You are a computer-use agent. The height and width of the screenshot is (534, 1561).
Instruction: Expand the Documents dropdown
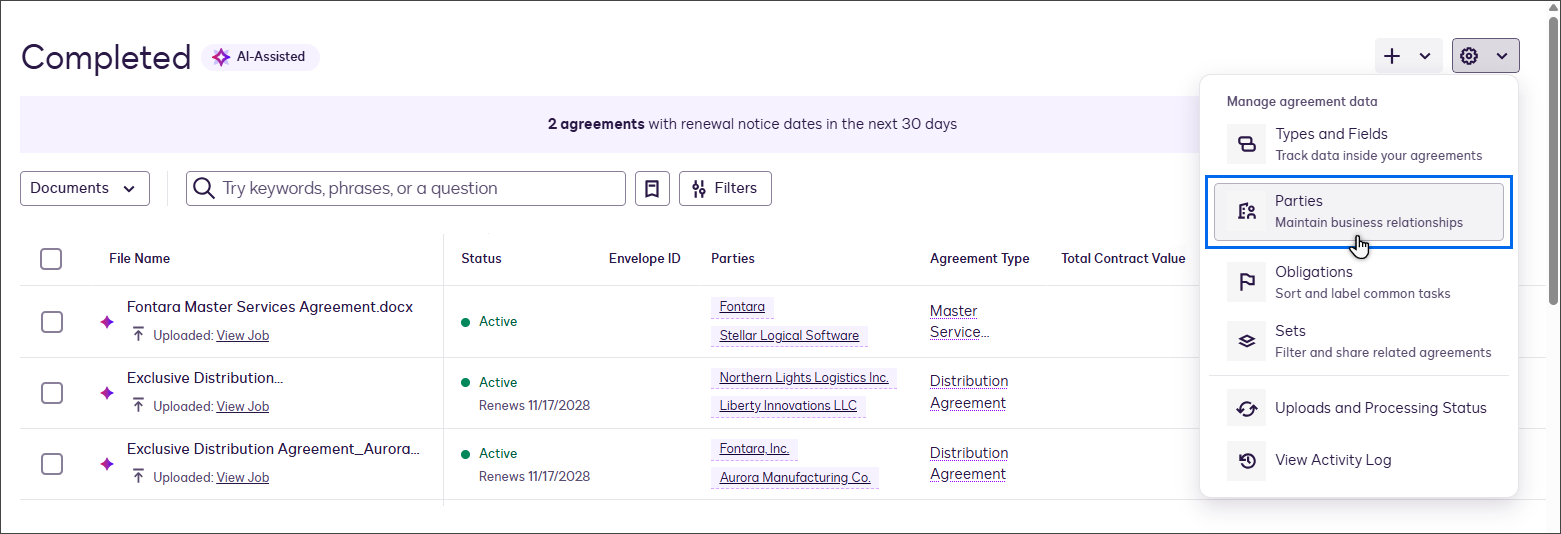click(x=84, y=188)
